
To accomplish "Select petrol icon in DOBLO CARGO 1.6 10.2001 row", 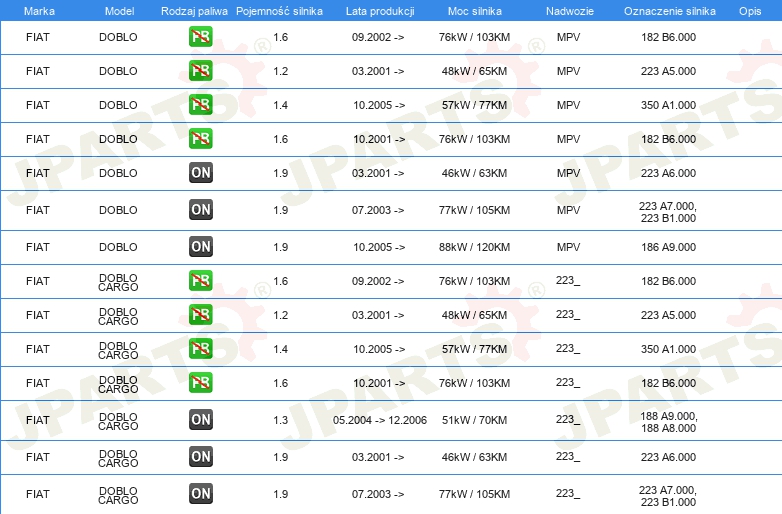I will 200,382.
